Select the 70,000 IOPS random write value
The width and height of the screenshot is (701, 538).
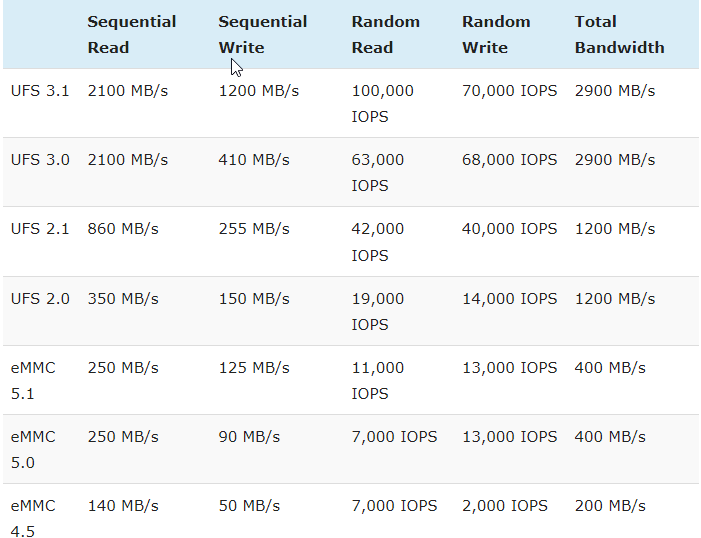point(509,91)
